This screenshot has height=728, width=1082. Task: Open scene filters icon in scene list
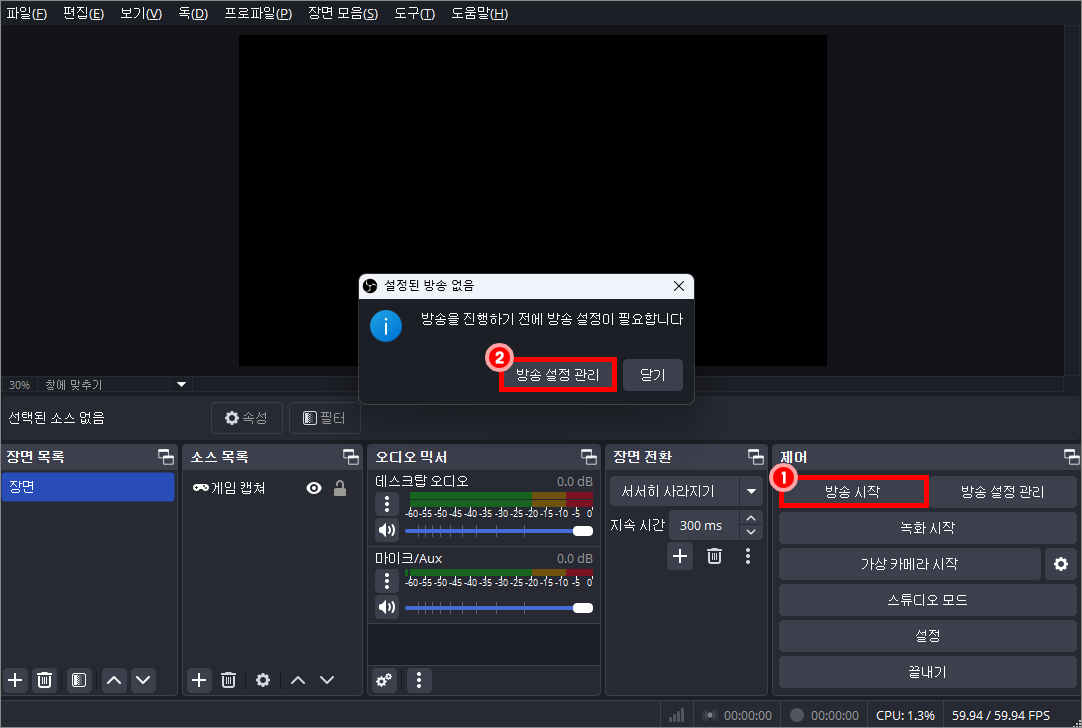pyautogui.click(x=79, y=680)
